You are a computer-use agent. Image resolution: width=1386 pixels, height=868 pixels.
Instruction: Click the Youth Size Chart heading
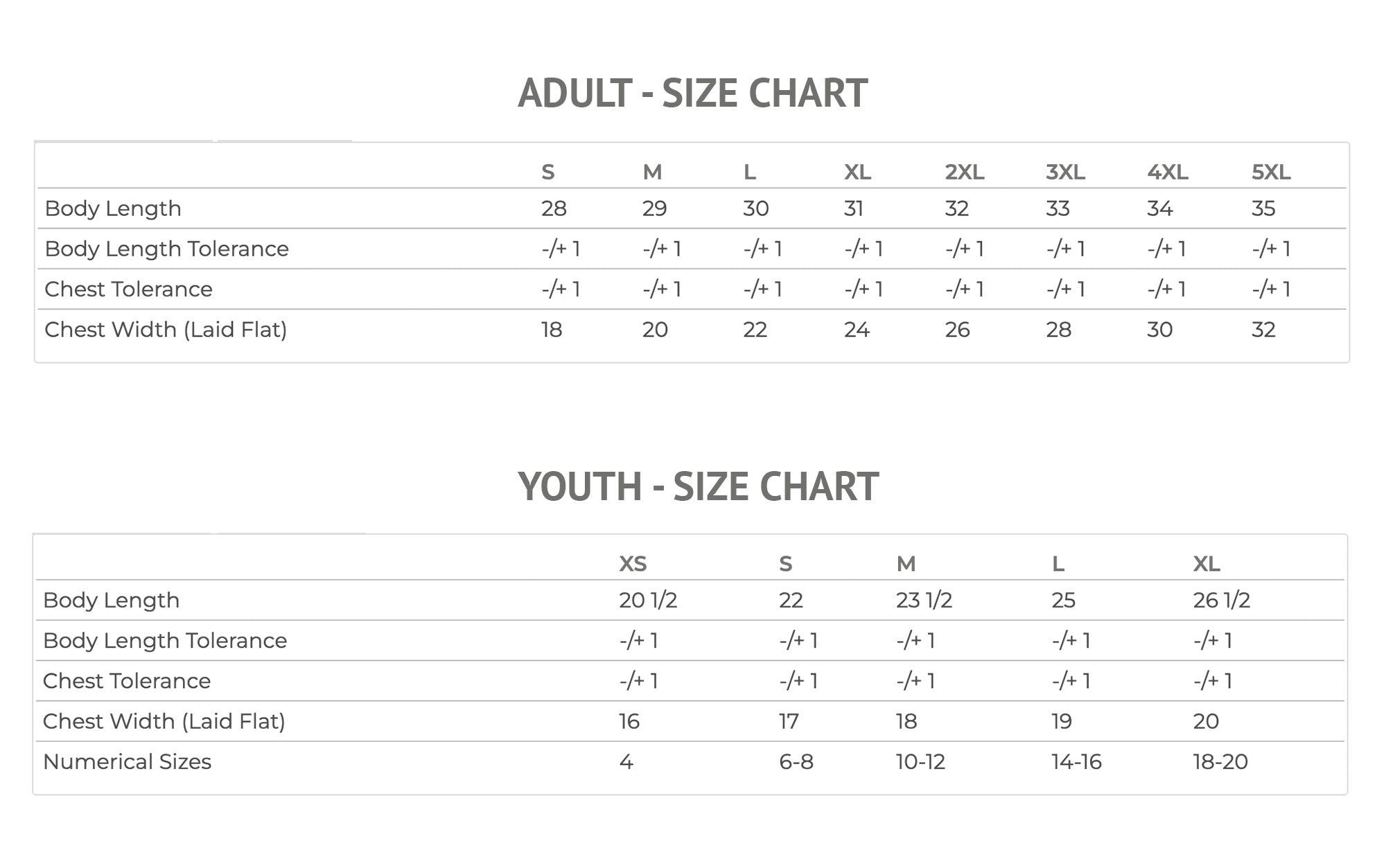click(x=698, y=486)
